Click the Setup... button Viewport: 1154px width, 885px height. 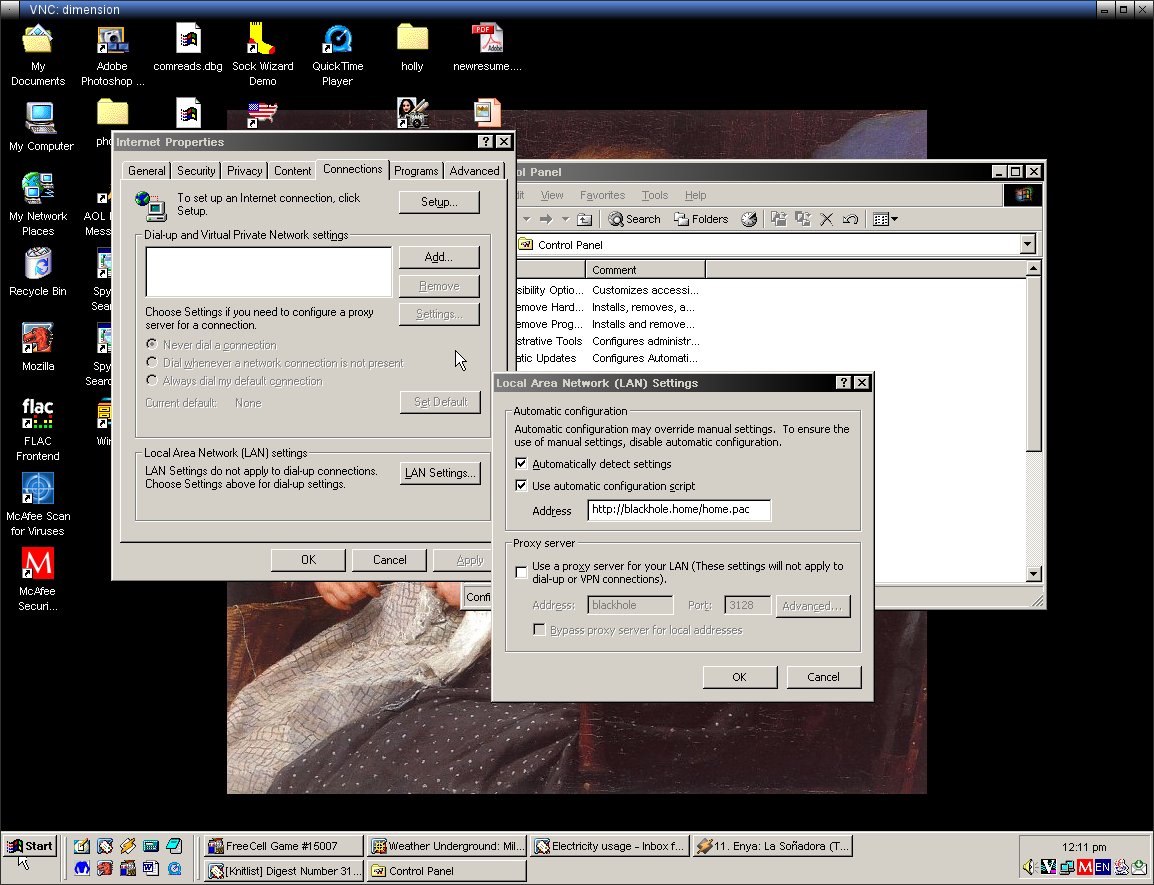tap(439, 202)
